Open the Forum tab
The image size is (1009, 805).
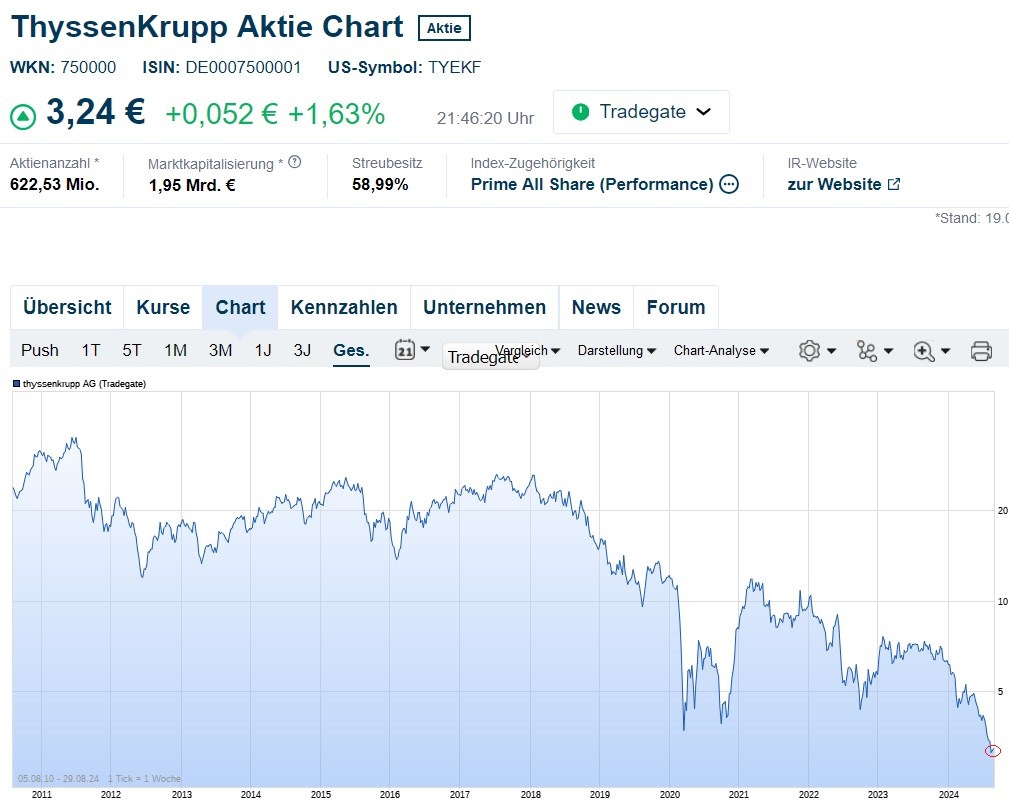pos(676,307)
